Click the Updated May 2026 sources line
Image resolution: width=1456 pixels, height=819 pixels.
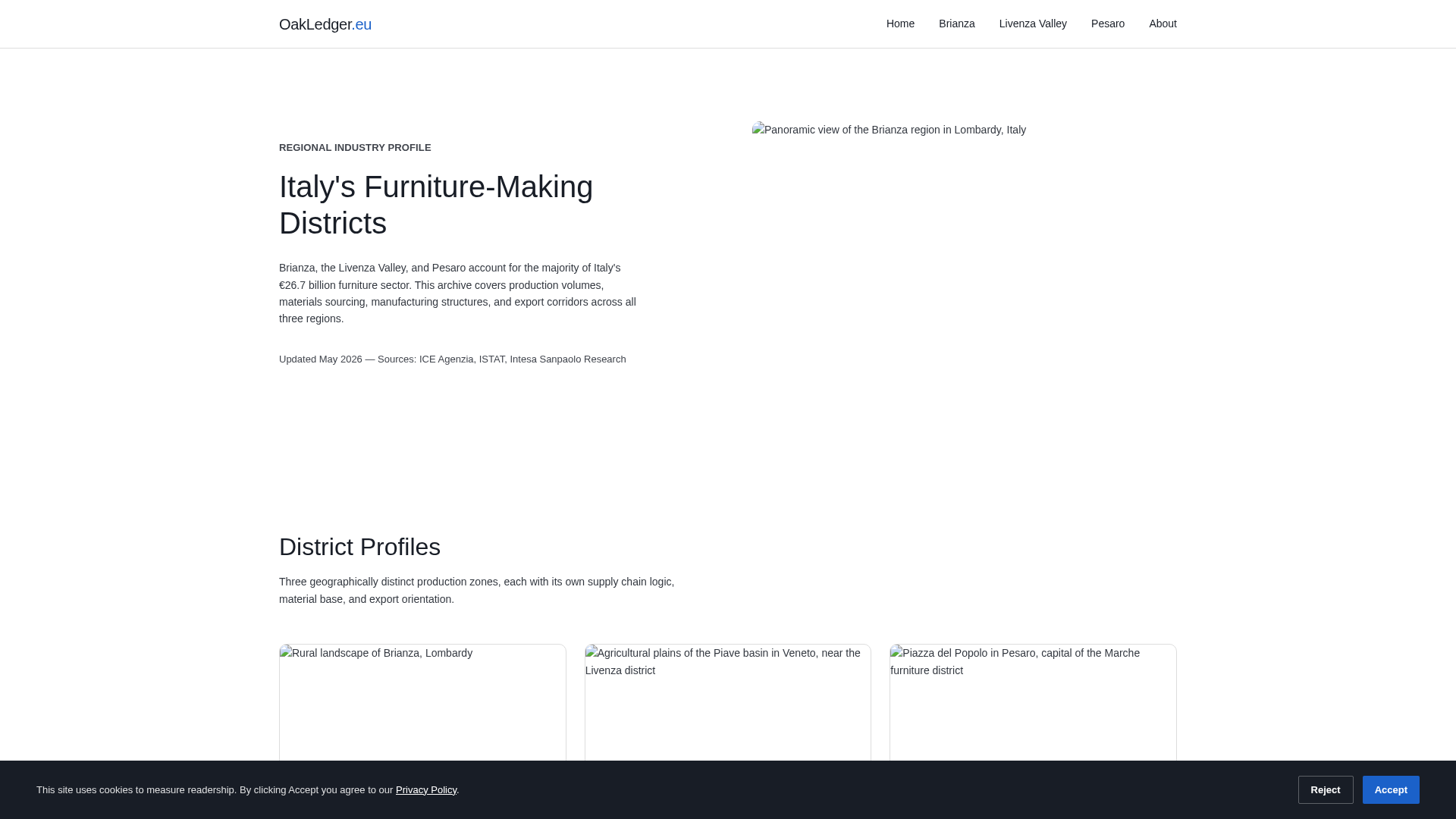pos(453,359)
